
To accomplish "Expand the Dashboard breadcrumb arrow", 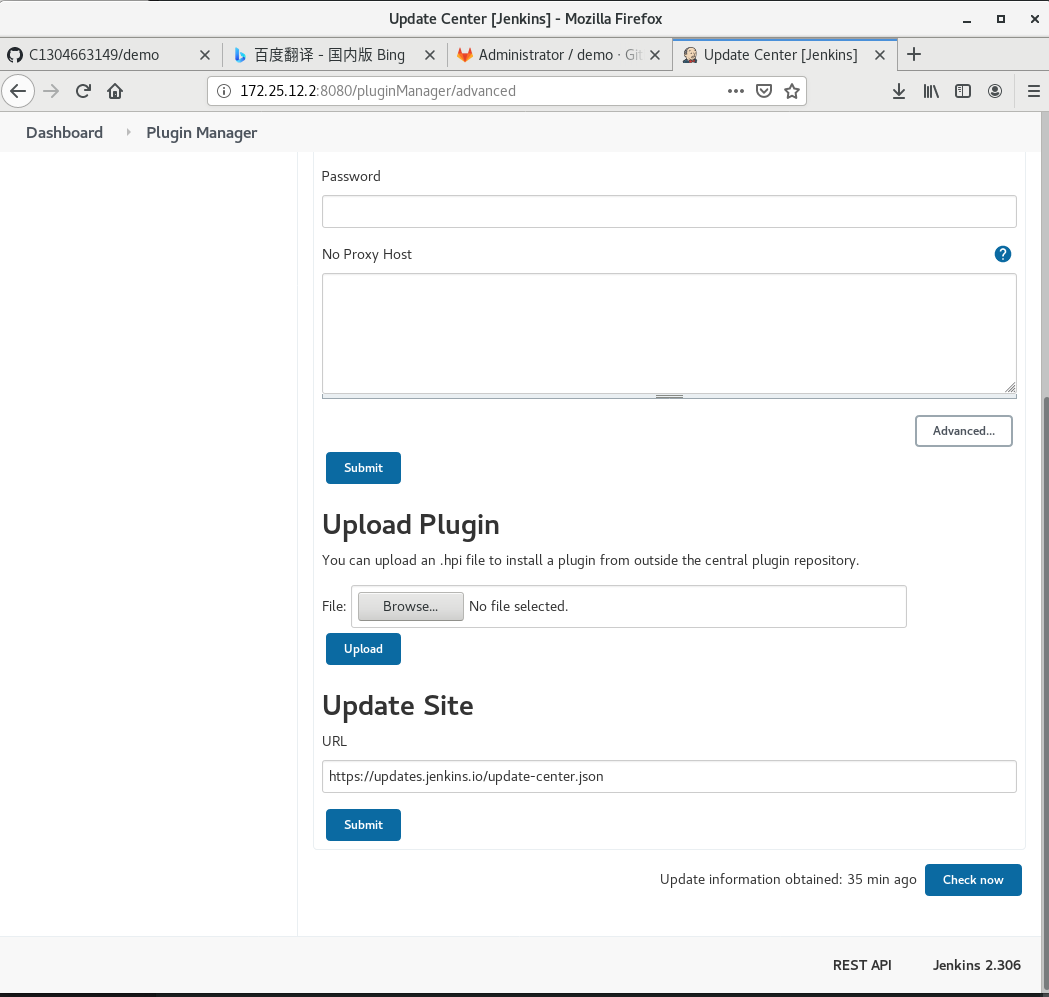I will (x=128, y=132).
